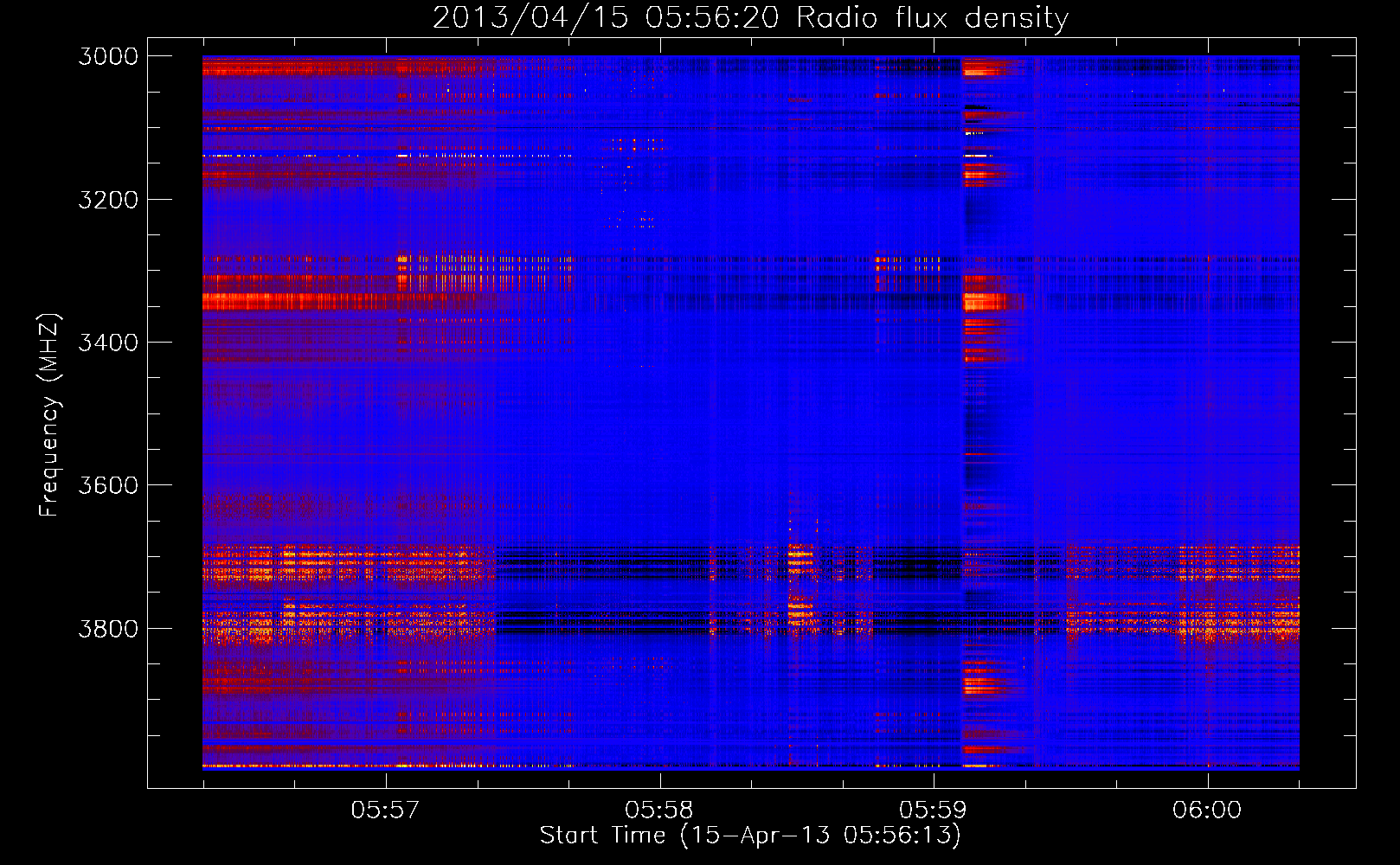Click the 3600 frequency axis label

(x=108, y=485)
